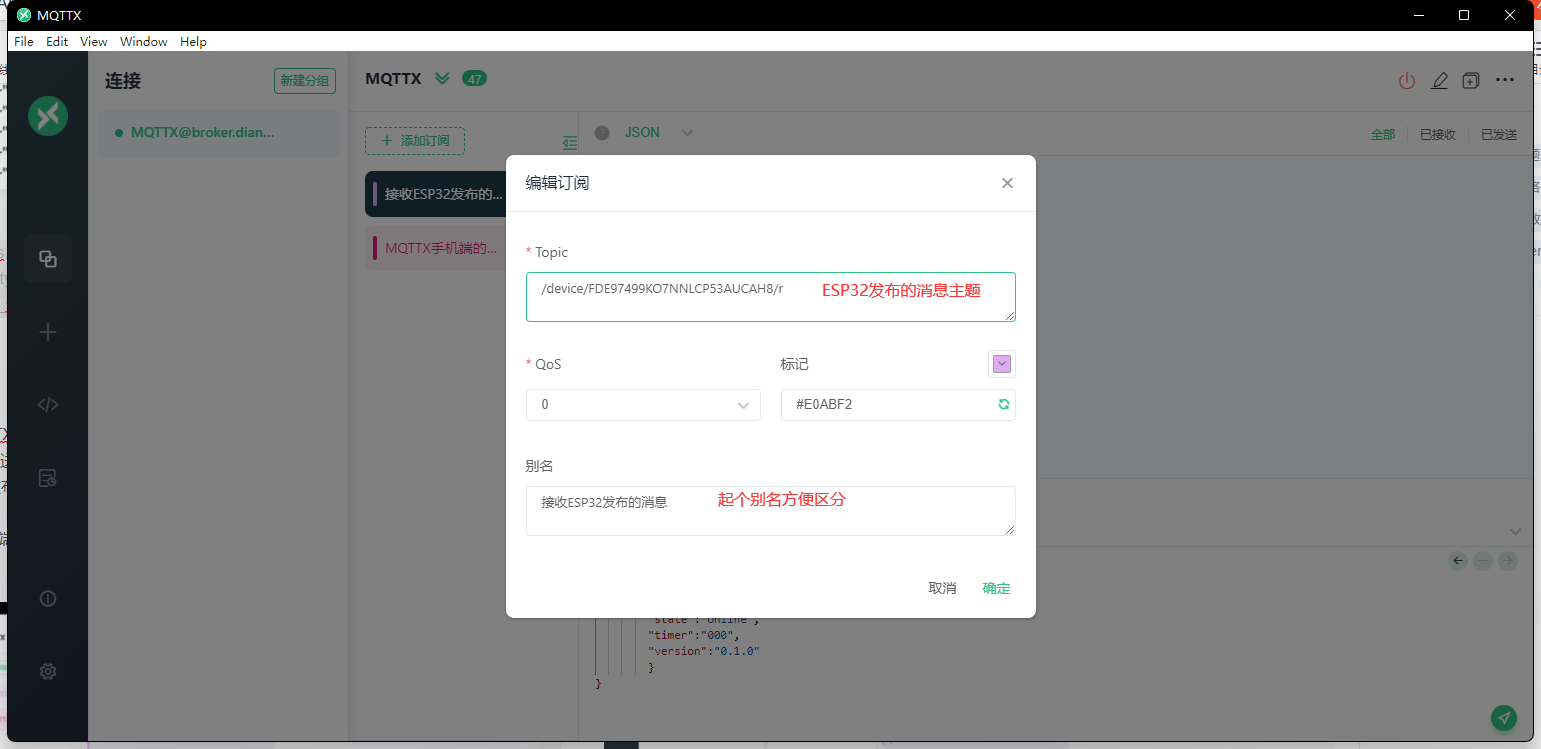Open the Script view from the sidebar

point(47,404)
